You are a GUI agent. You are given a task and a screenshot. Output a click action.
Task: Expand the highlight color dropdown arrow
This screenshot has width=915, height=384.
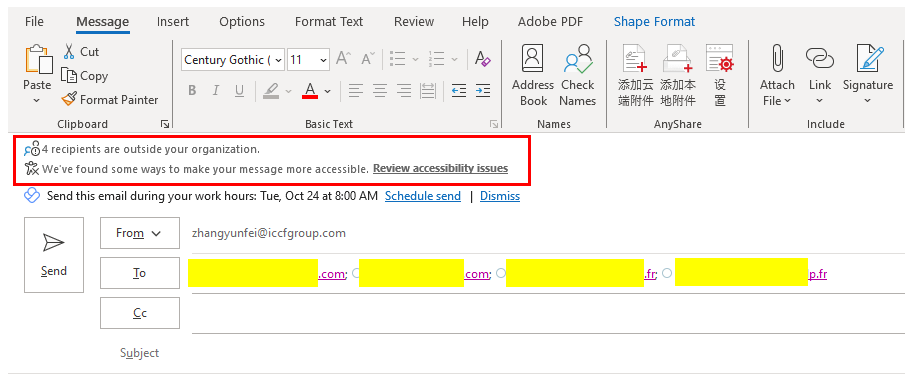point(288,91)
